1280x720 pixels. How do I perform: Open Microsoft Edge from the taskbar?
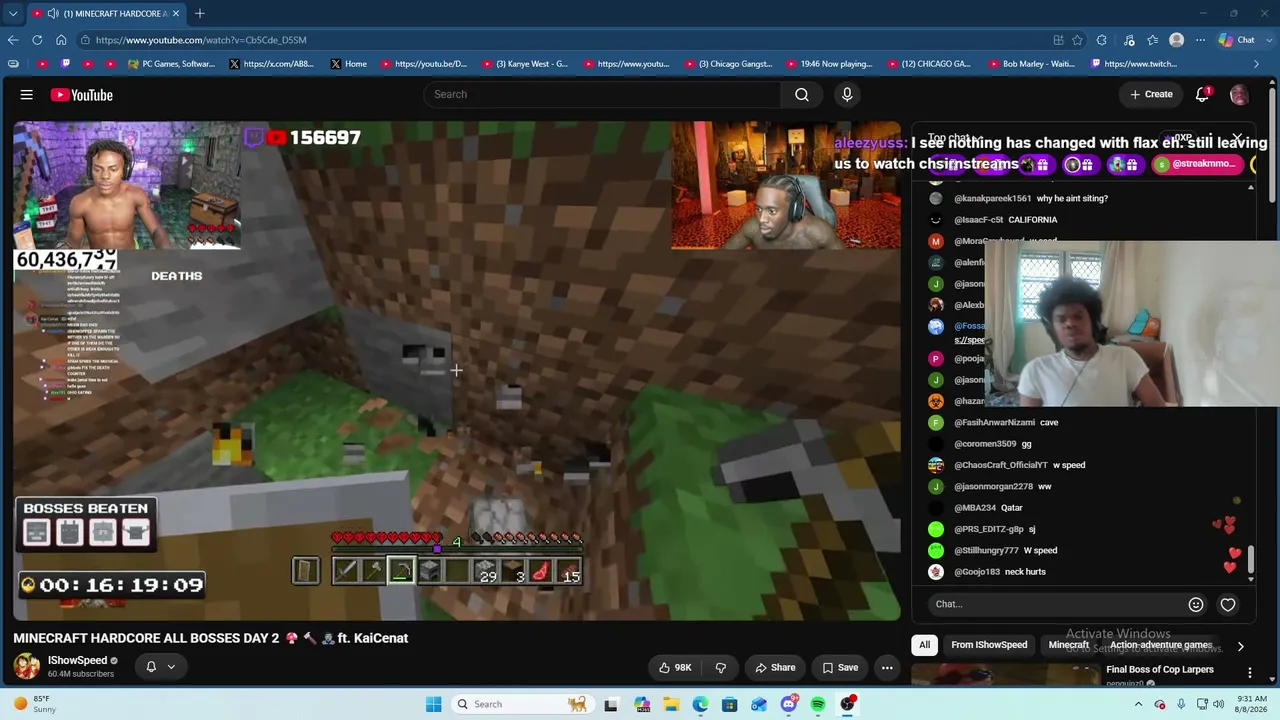(700, 704)
